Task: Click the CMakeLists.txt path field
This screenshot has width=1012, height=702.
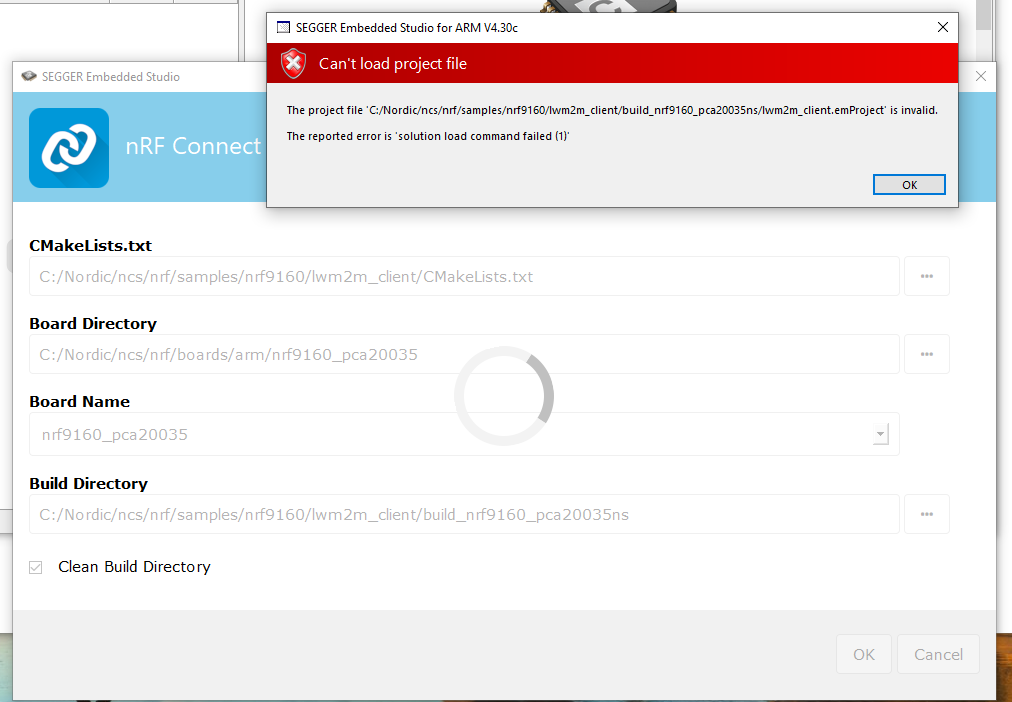Action: (x=464, y=276)
